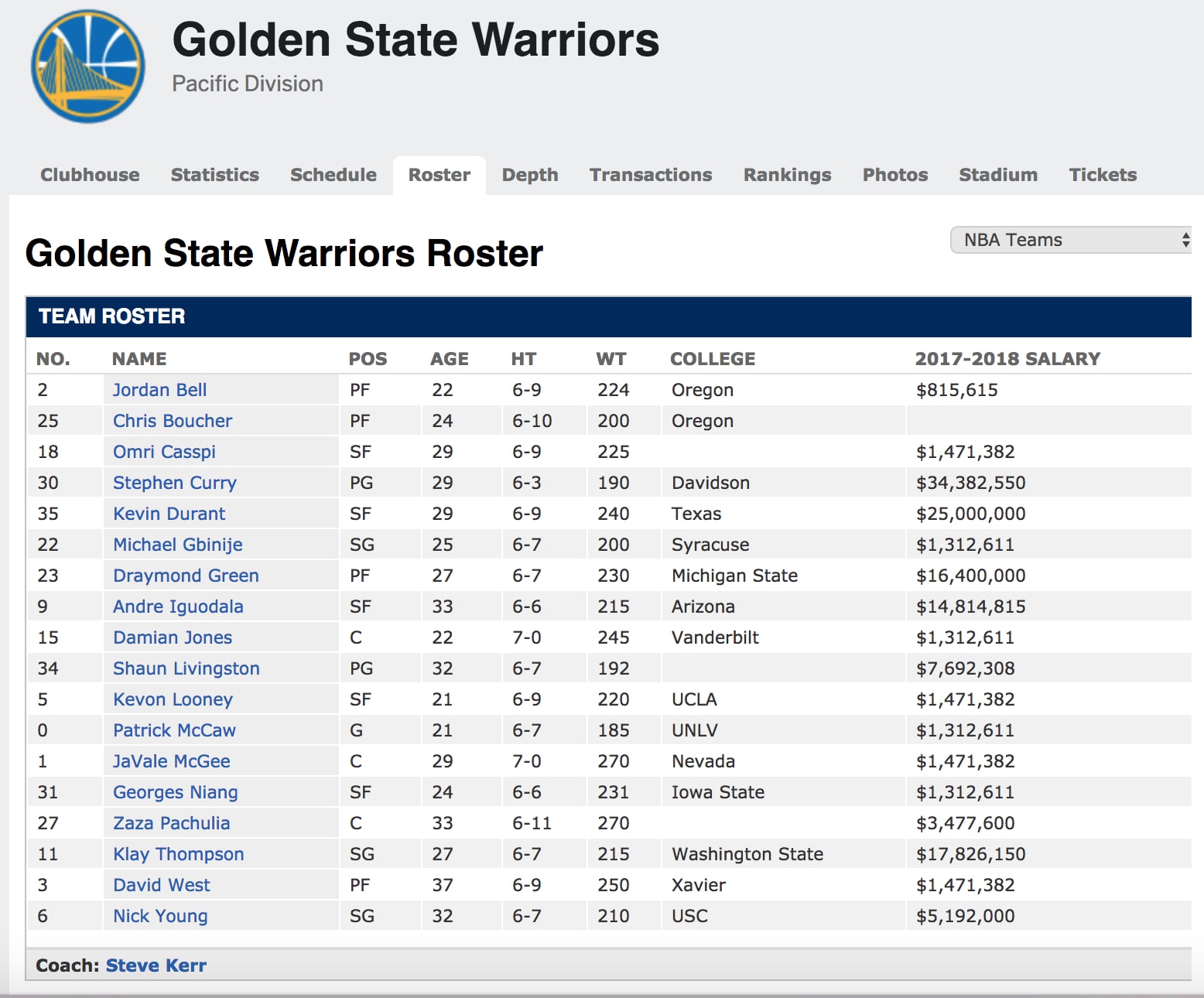Click the Syracuse college cell
This screenshot has height=998, width=1204.
pyautogui.click(x=710, y=545)
